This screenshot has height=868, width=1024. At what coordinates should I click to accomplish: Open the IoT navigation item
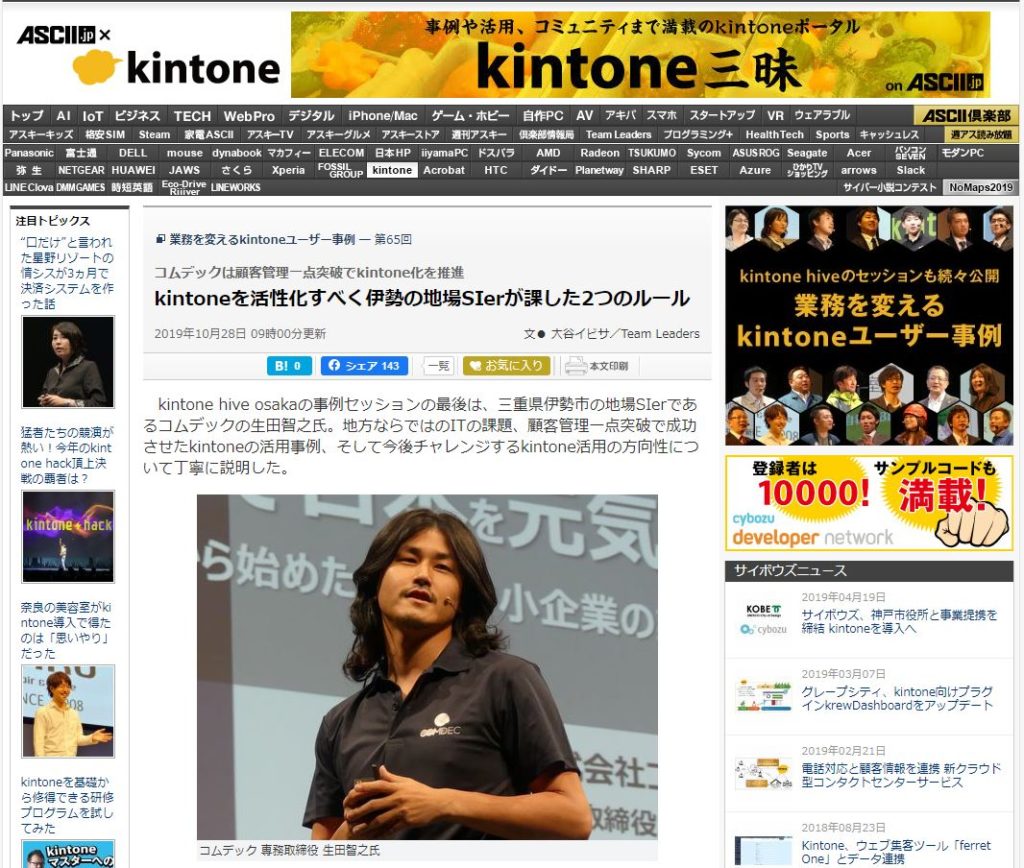pyautogui.click(x=92, y=116)
